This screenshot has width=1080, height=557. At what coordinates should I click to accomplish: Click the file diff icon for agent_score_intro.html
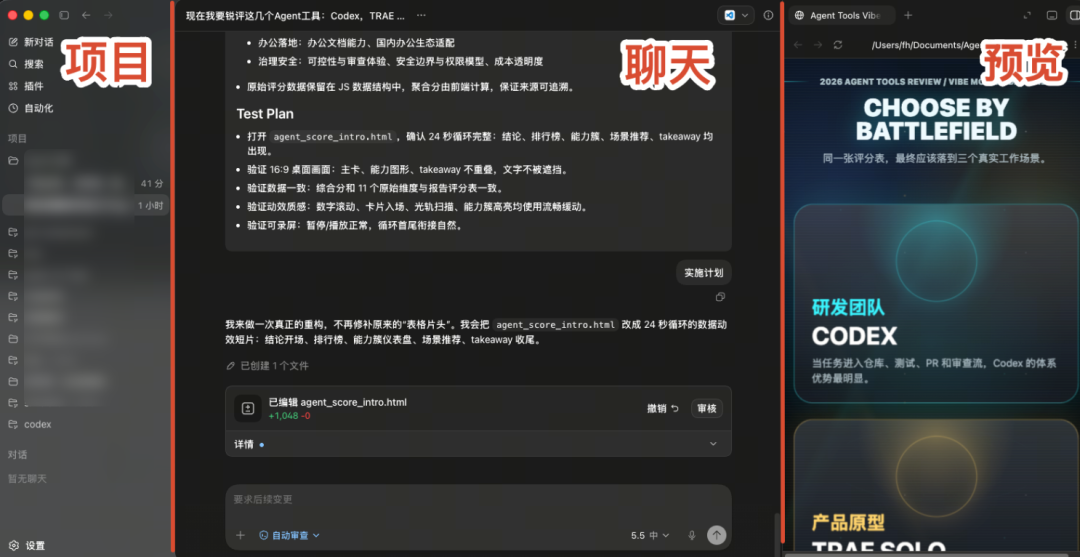(248, 408)
